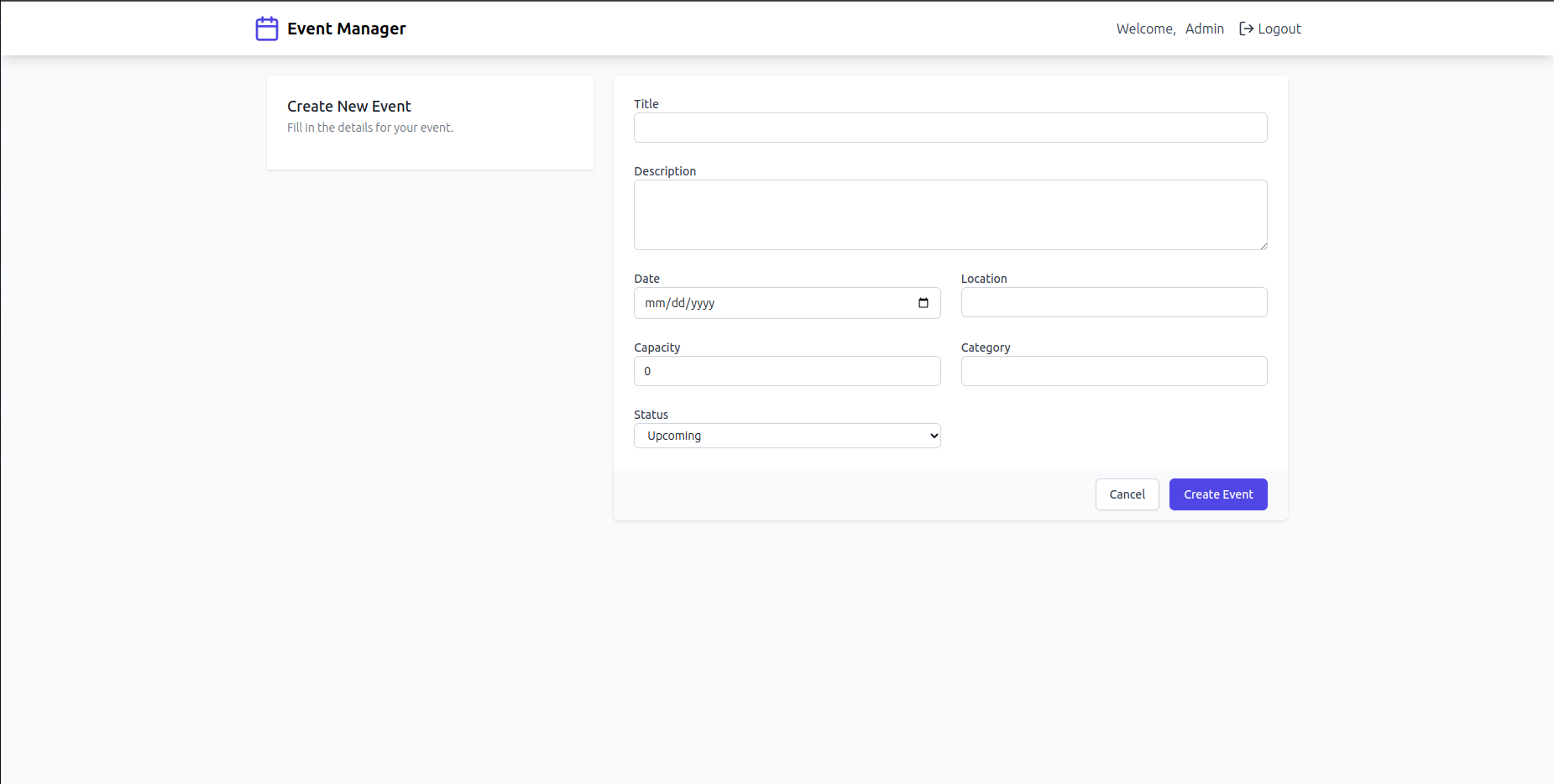Click the Title field label

[646, 104]
